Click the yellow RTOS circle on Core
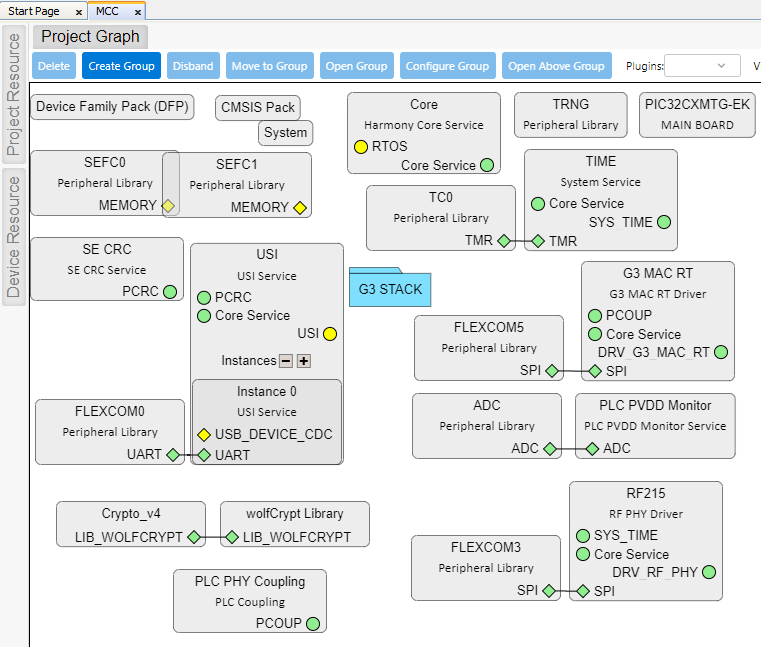This screenshot has width=761, height=647. point(361,146)
